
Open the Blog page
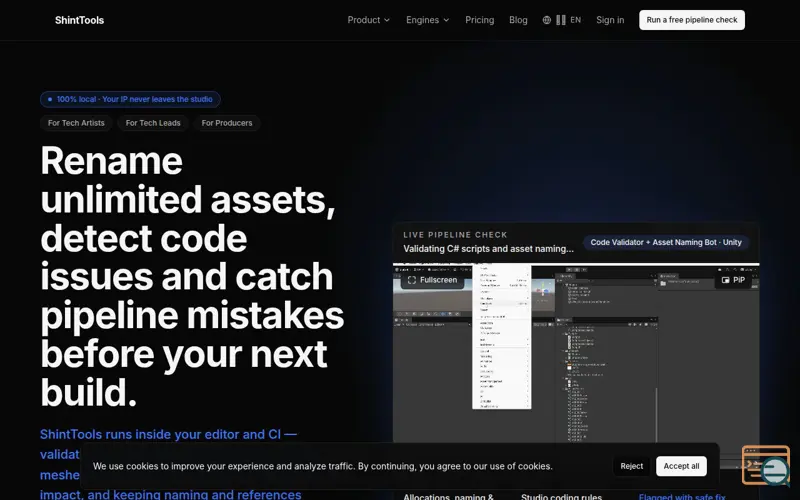(518, 20)
